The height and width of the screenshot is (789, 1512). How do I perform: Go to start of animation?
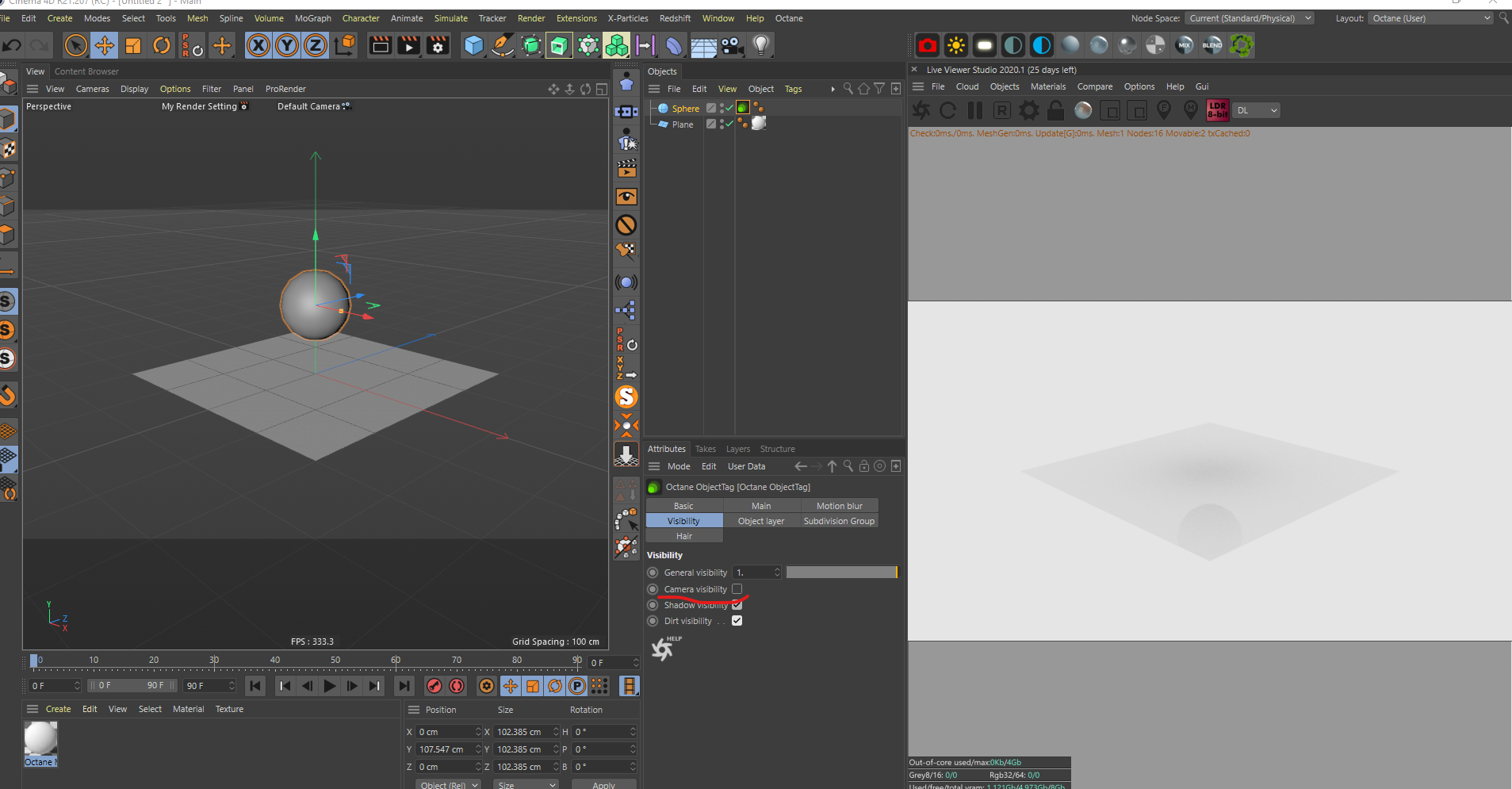click(255, 686)
